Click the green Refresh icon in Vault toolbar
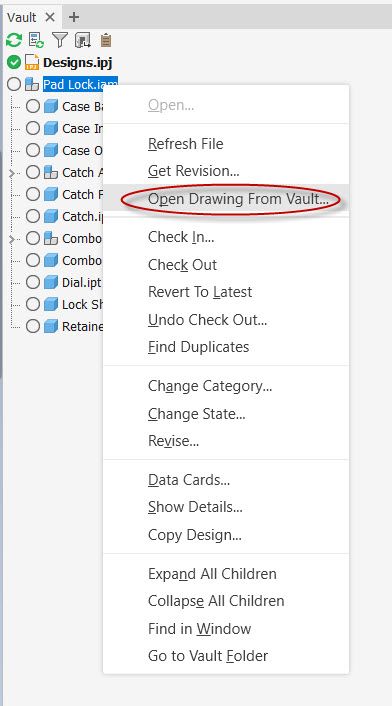Image resolution: width=392 pixels, height=706 pixels. coord(14,40)
